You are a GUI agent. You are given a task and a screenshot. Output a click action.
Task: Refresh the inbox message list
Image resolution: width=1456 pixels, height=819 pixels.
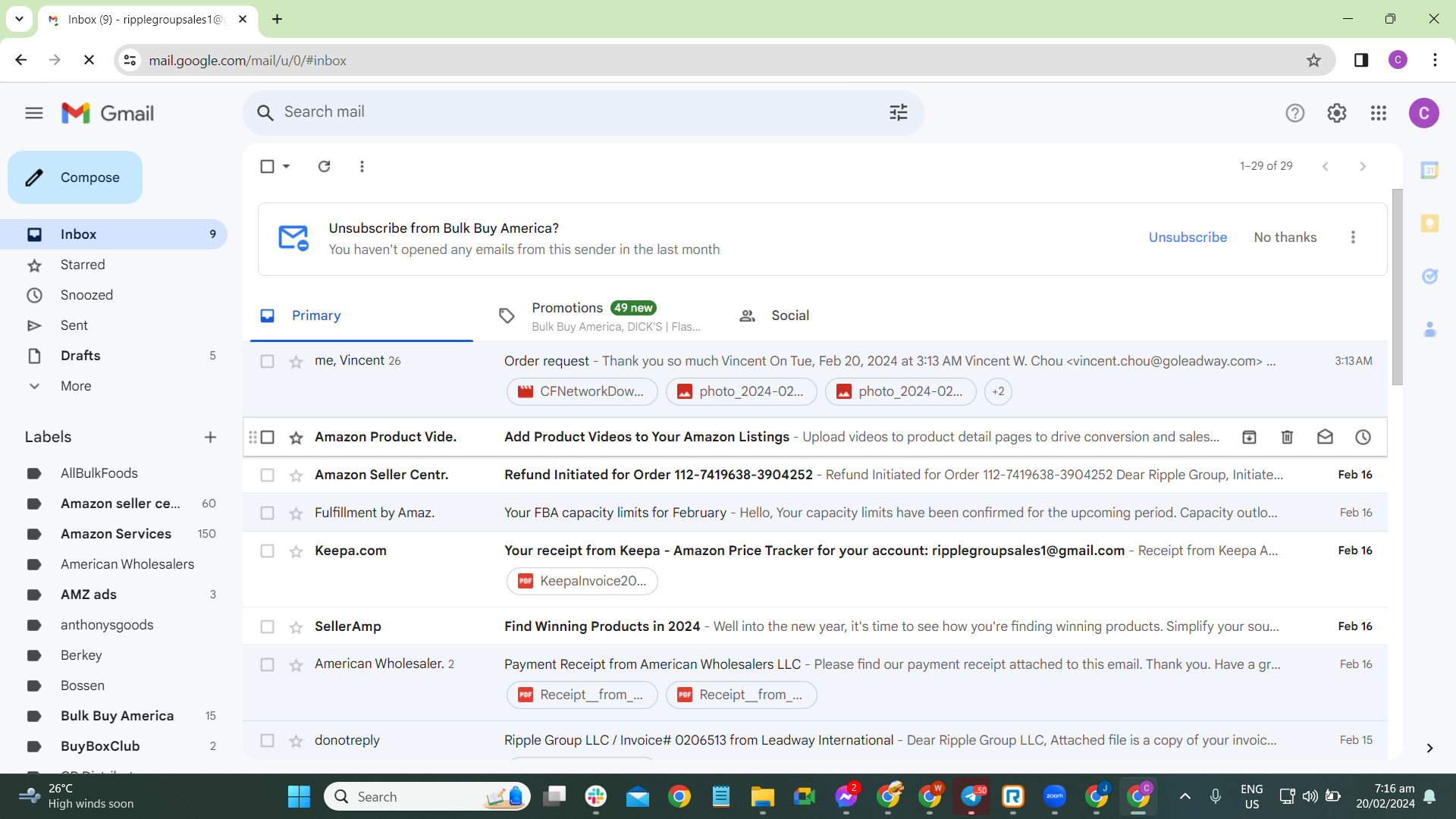pos(324,166)
